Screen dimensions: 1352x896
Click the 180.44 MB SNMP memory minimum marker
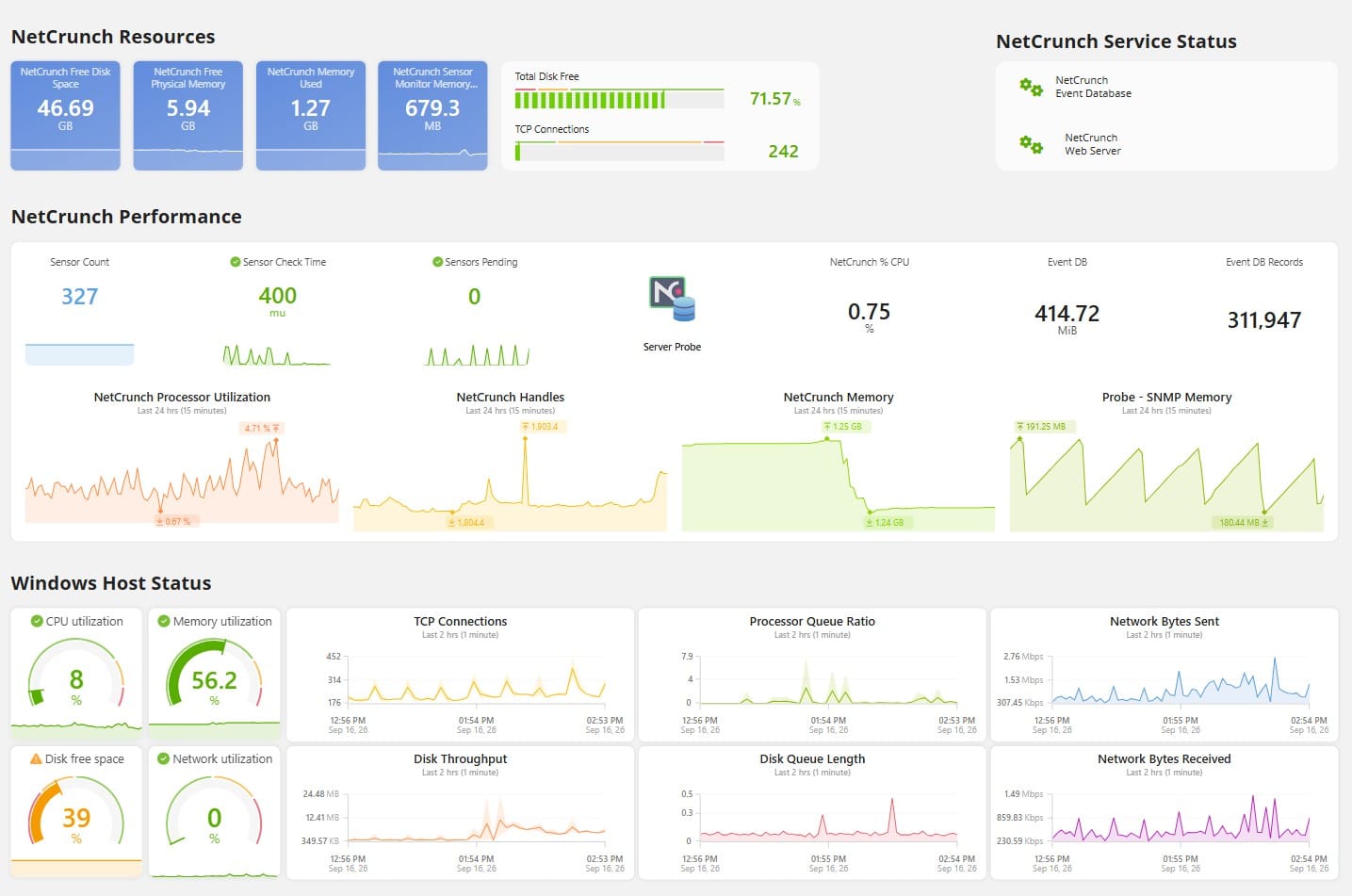(x=1244, y=522)
